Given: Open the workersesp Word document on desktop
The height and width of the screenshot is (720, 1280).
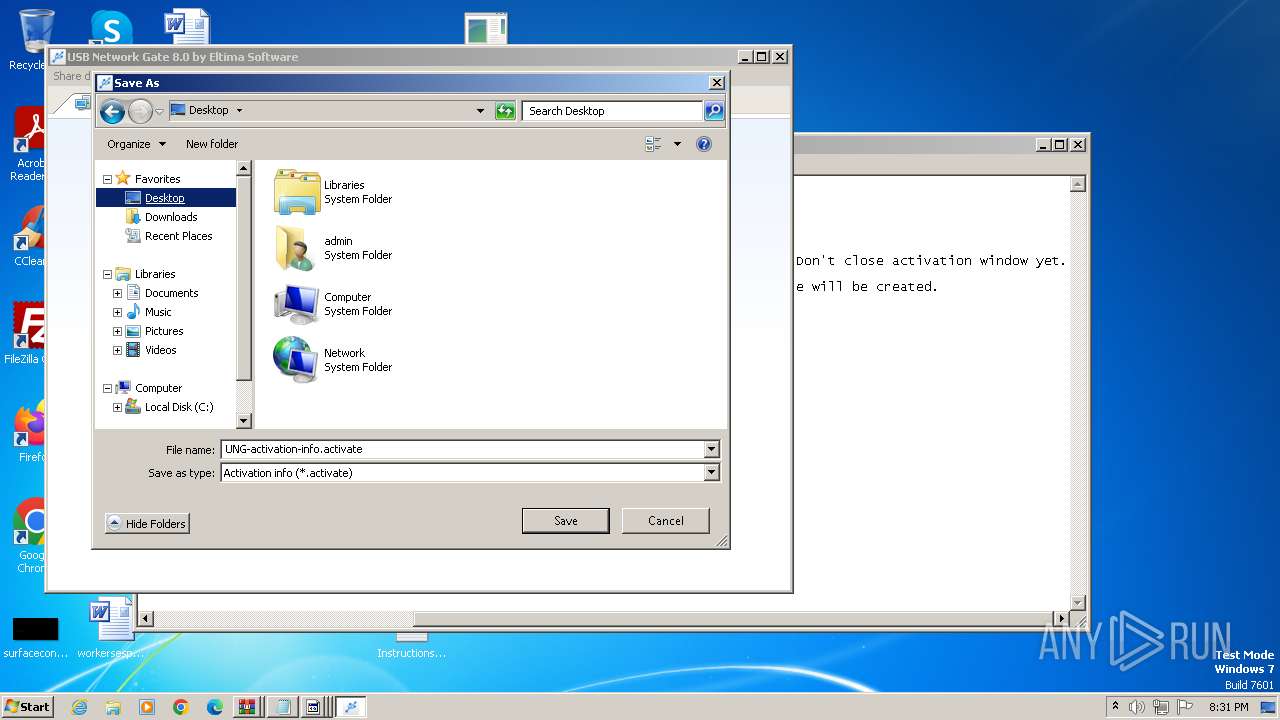Looking at the screenshot, I should click(110, 628).
